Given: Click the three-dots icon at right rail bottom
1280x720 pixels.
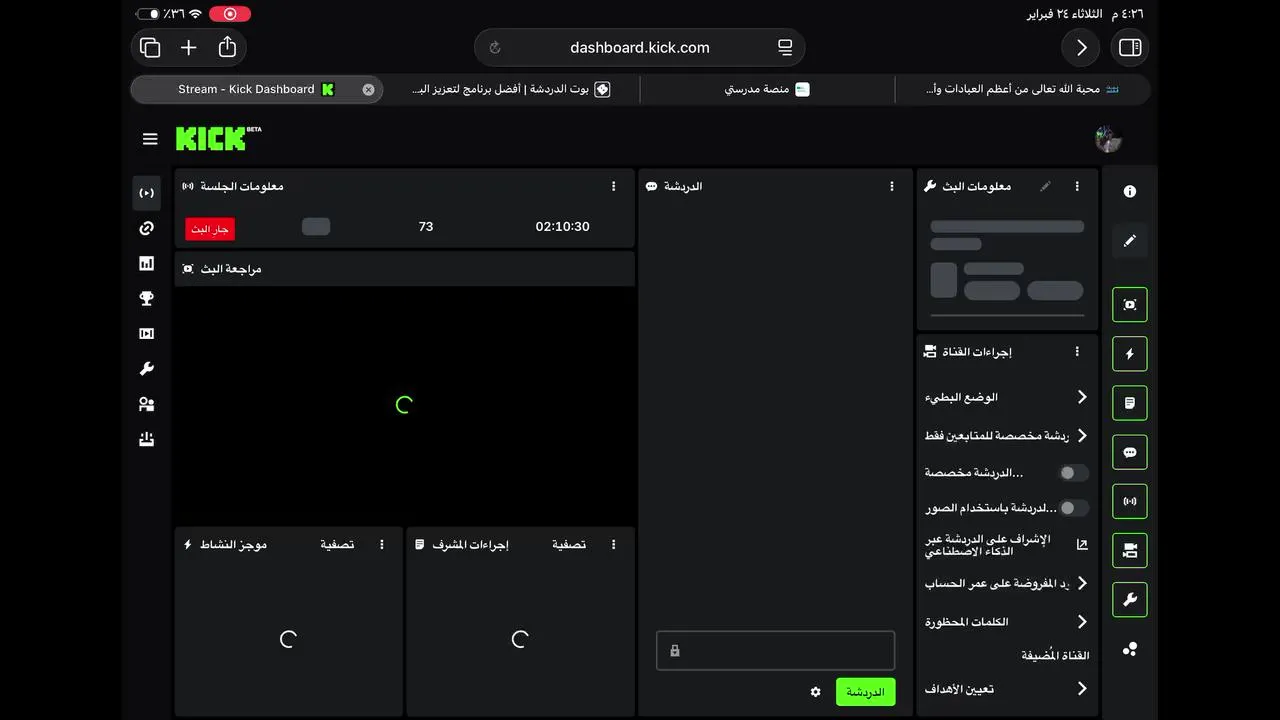Looking at the screenshot, I should 1130,649.
